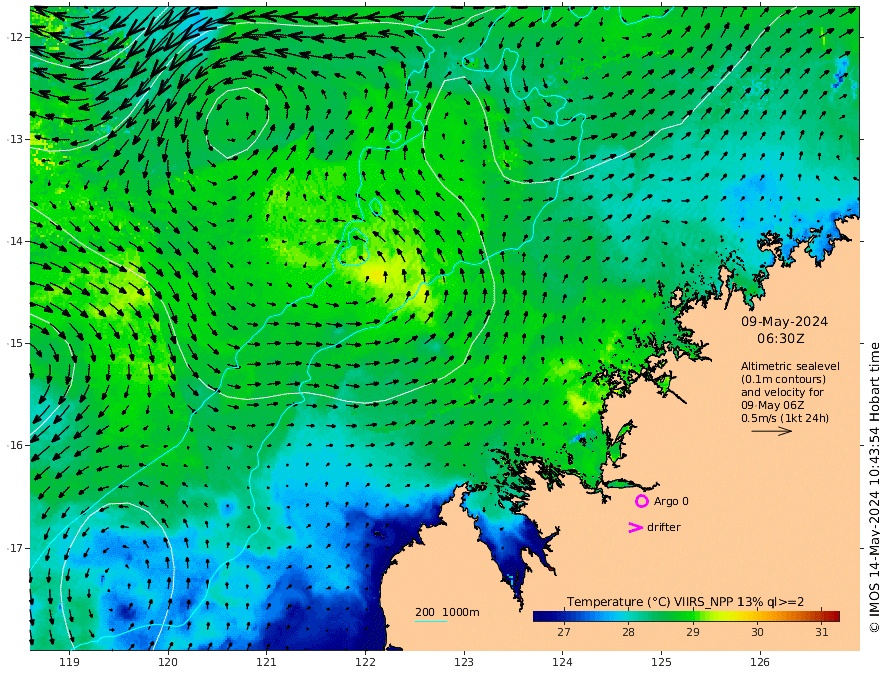
Task: Click the temperature color bar scale
Action: (686, 616)
